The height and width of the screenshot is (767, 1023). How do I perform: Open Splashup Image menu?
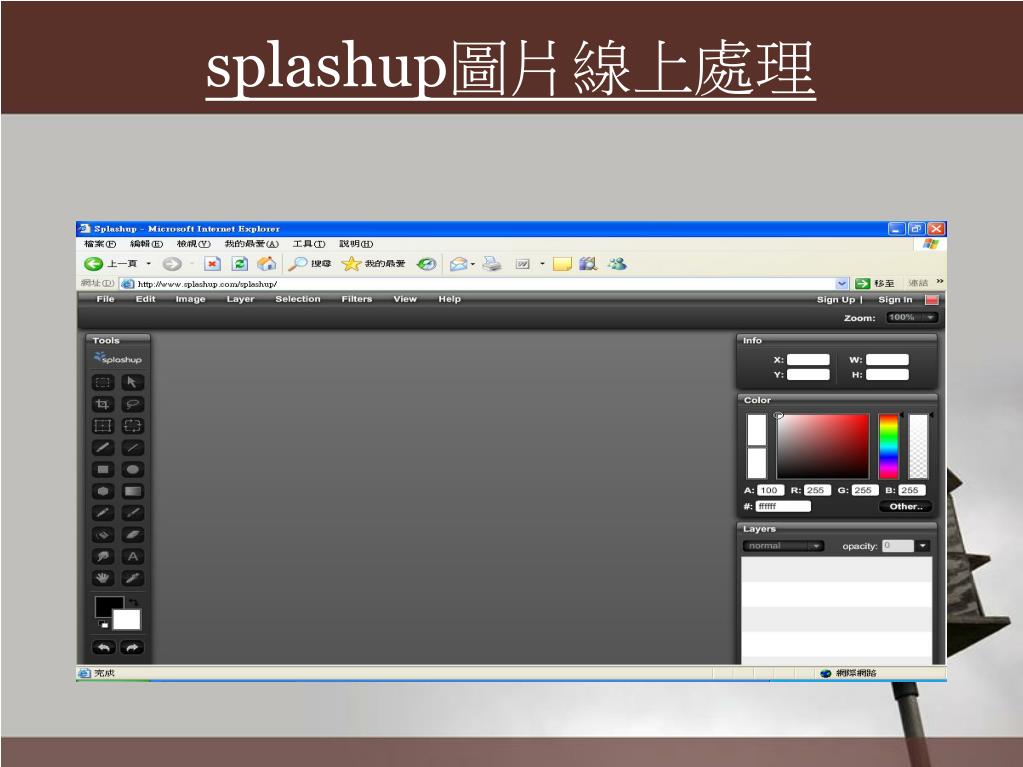[x=191, y=299]
